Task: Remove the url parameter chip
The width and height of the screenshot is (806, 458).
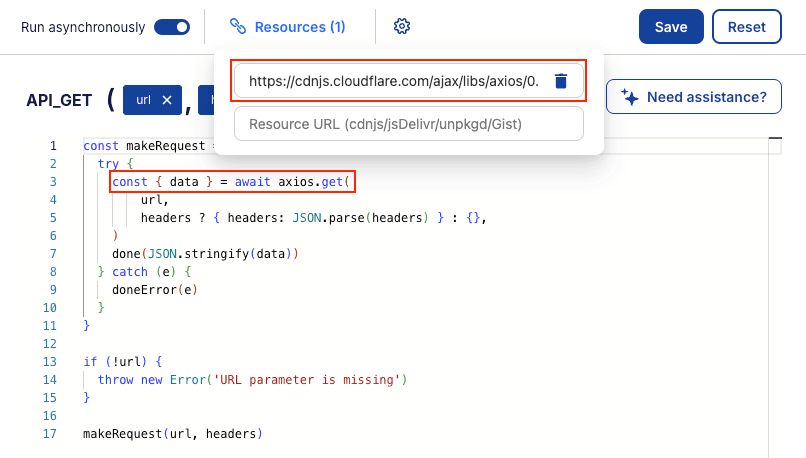Action: [x=167, y=99]
